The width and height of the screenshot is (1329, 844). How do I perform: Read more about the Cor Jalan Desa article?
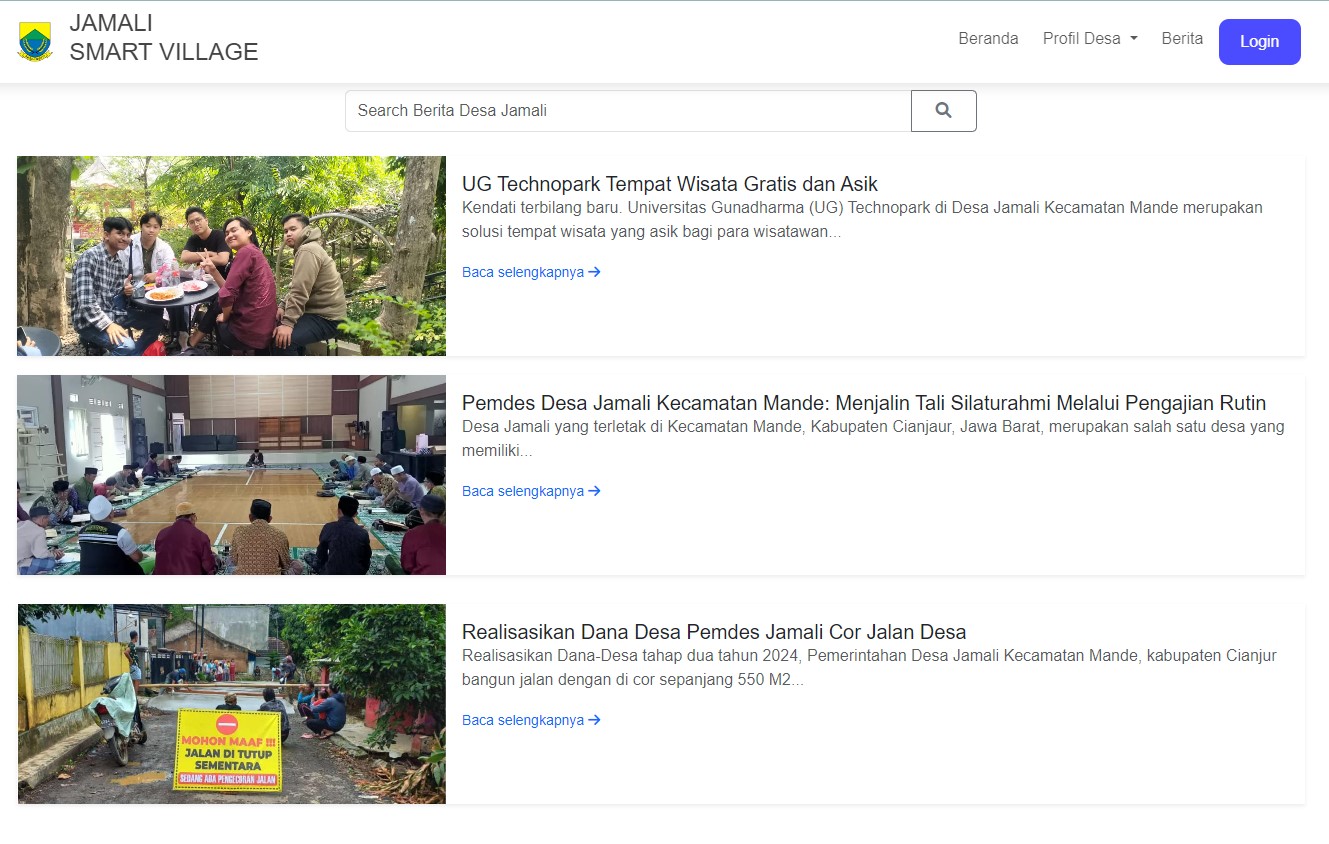(523, 720)
